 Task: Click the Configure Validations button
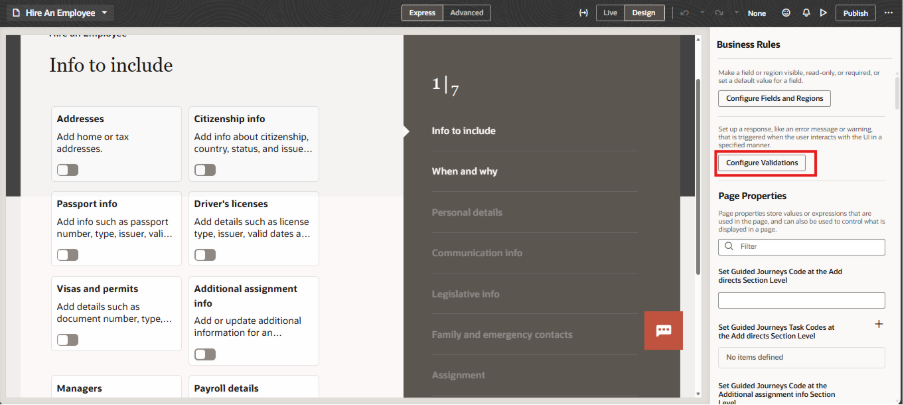(762, 163)
